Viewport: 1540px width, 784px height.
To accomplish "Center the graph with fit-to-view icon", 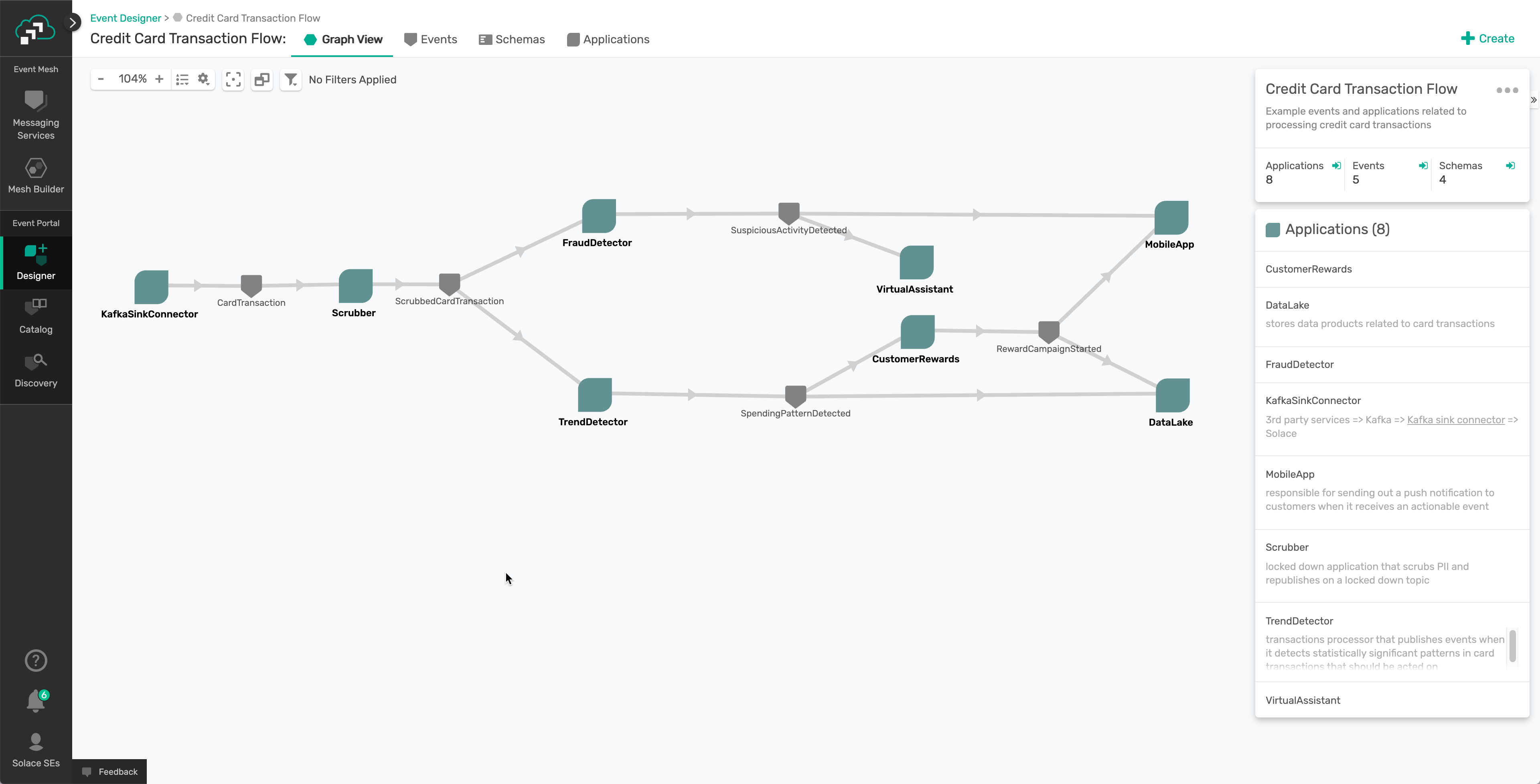I will click(x=233, y=79).
